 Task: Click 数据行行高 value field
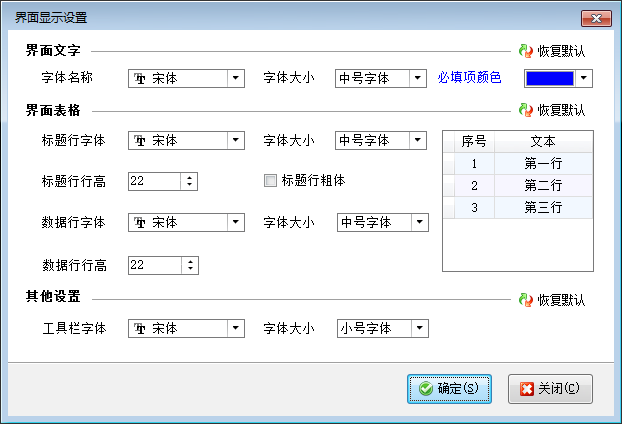[x=153, y=265]
